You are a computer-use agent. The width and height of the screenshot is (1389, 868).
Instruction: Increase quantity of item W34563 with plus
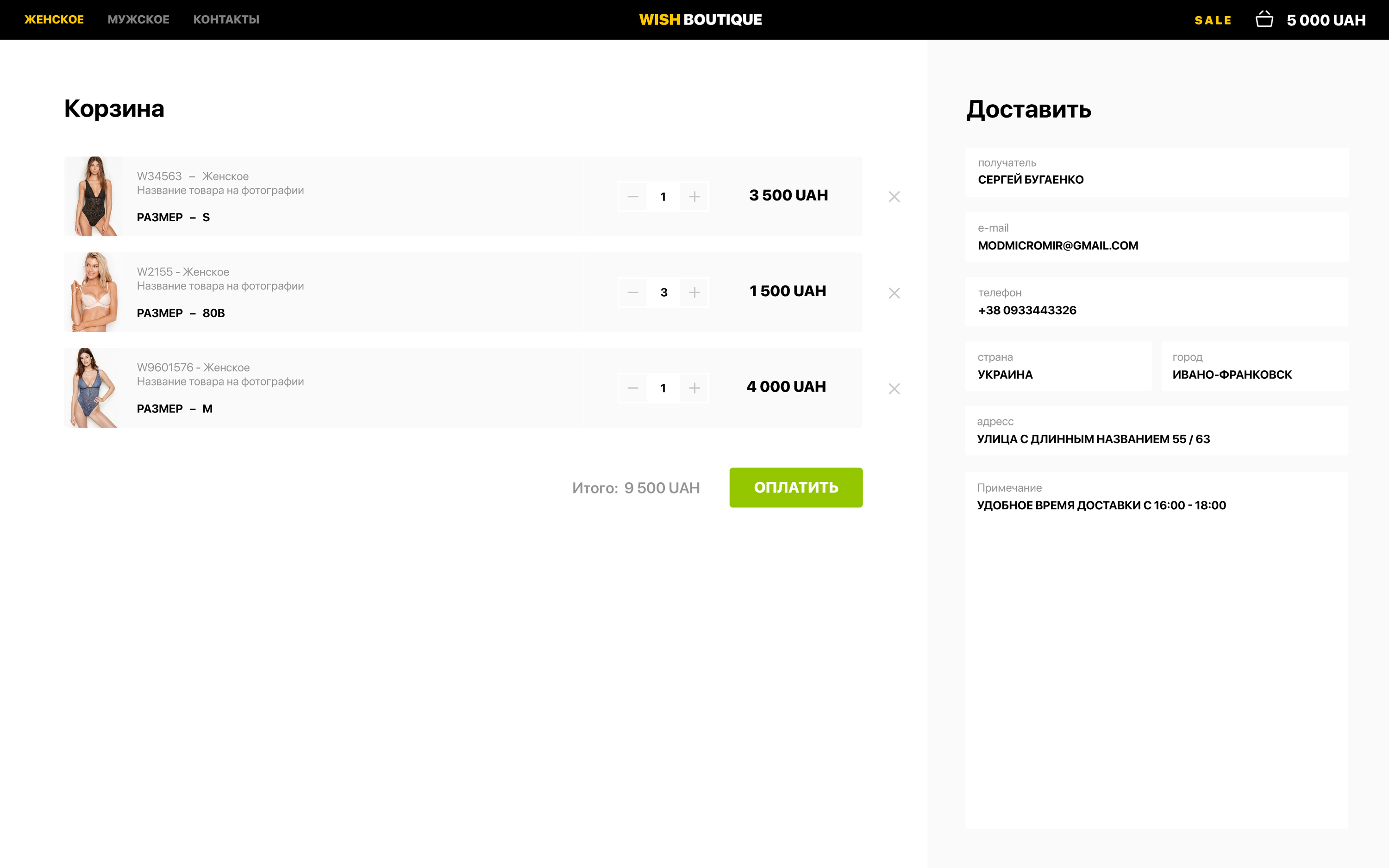click(694, 197)
